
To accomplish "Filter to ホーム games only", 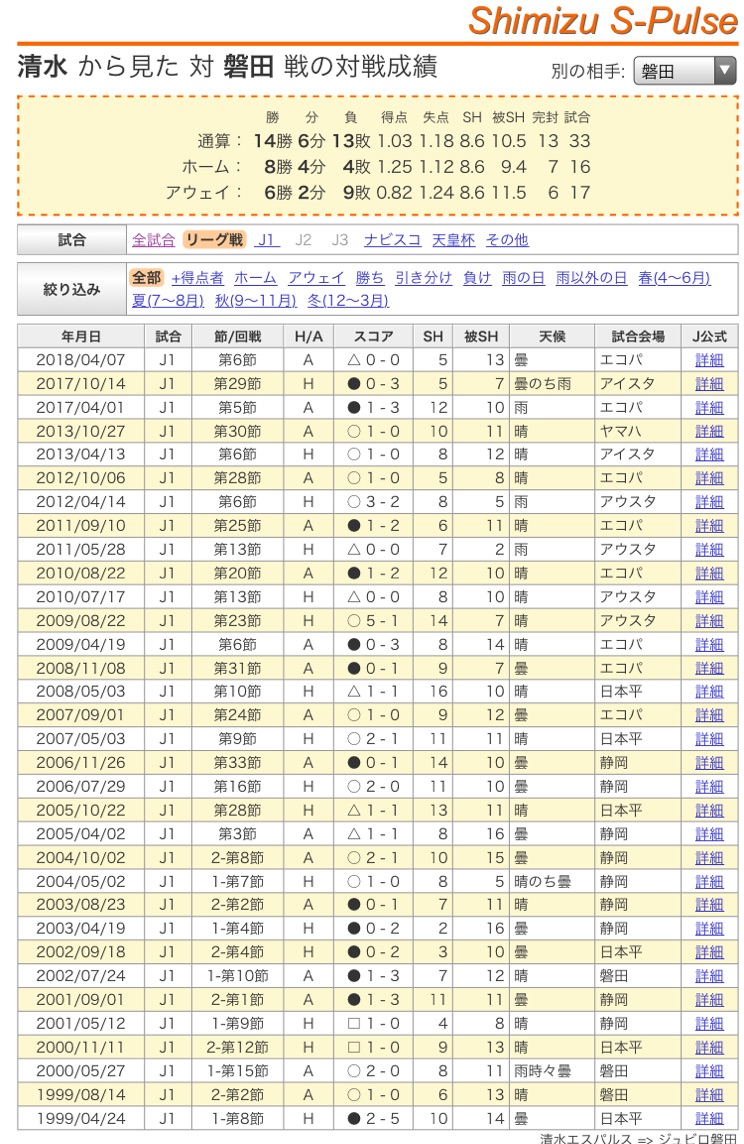I will click(255, 278).
